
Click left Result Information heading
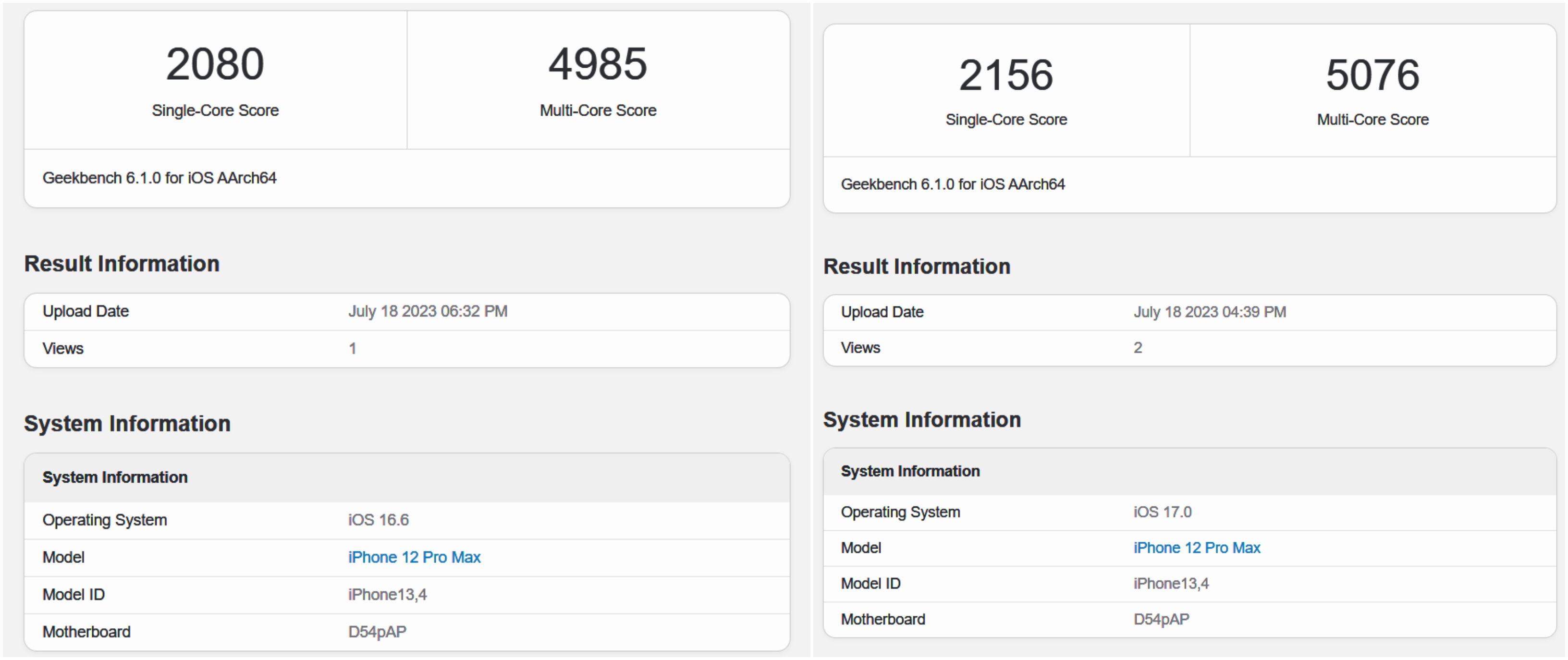coord(122,264)
